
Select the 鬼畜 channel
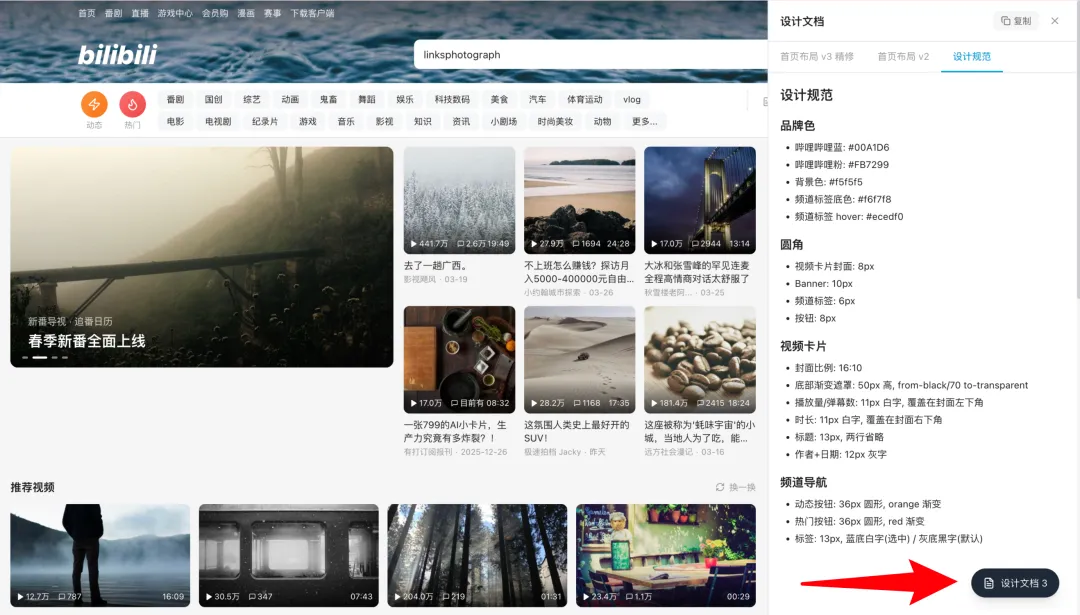[328, 99]
